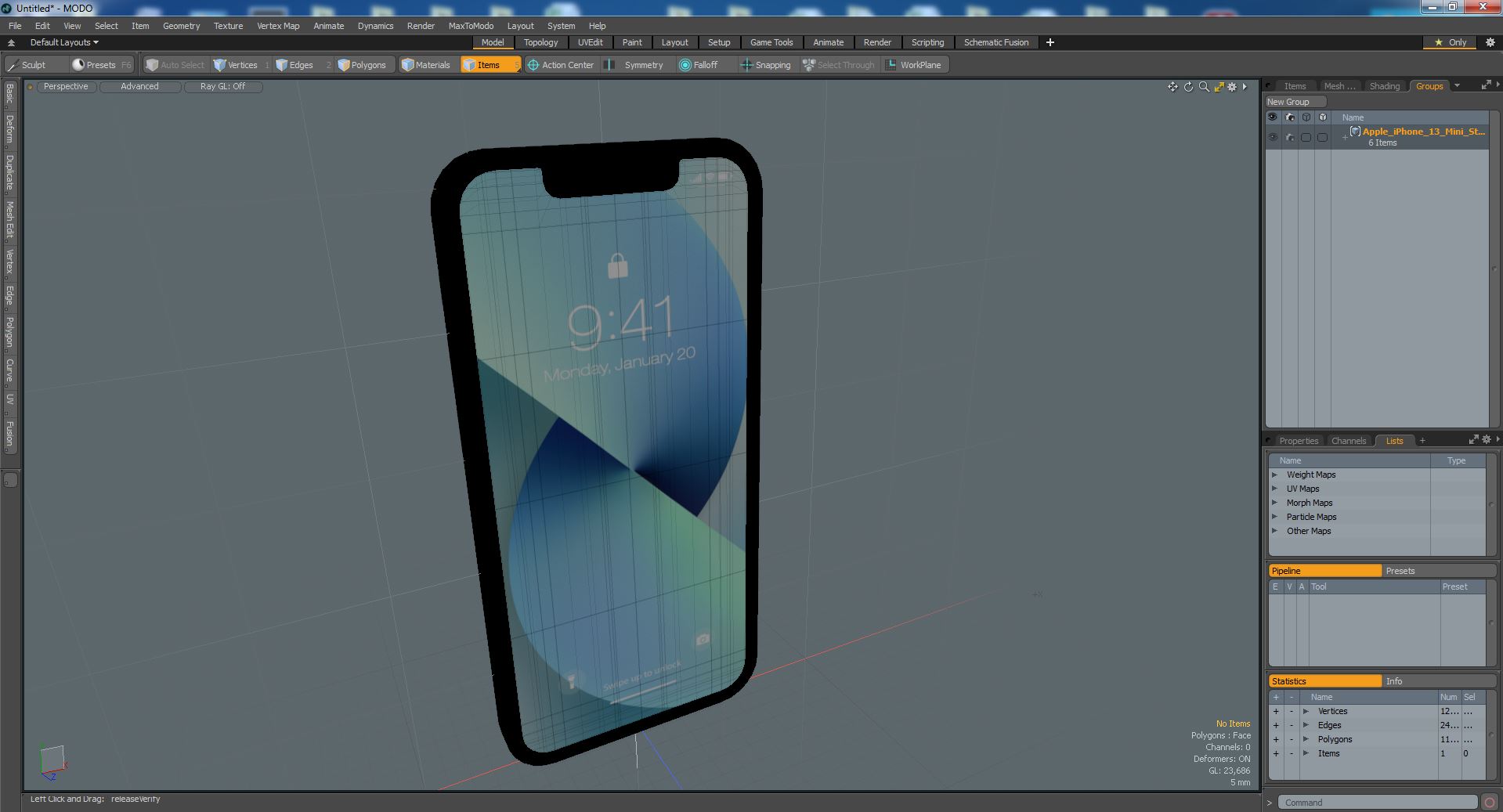This screenshot has height=812, width=1503.
Task: Open viewport settings gear icon
Action: pos(1232,87)
